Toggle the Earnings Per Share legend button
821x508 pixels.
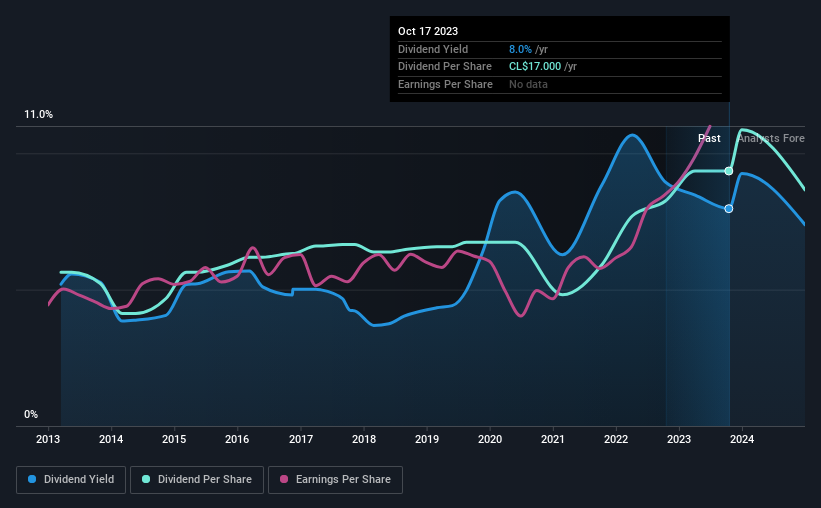coord(335,480)
